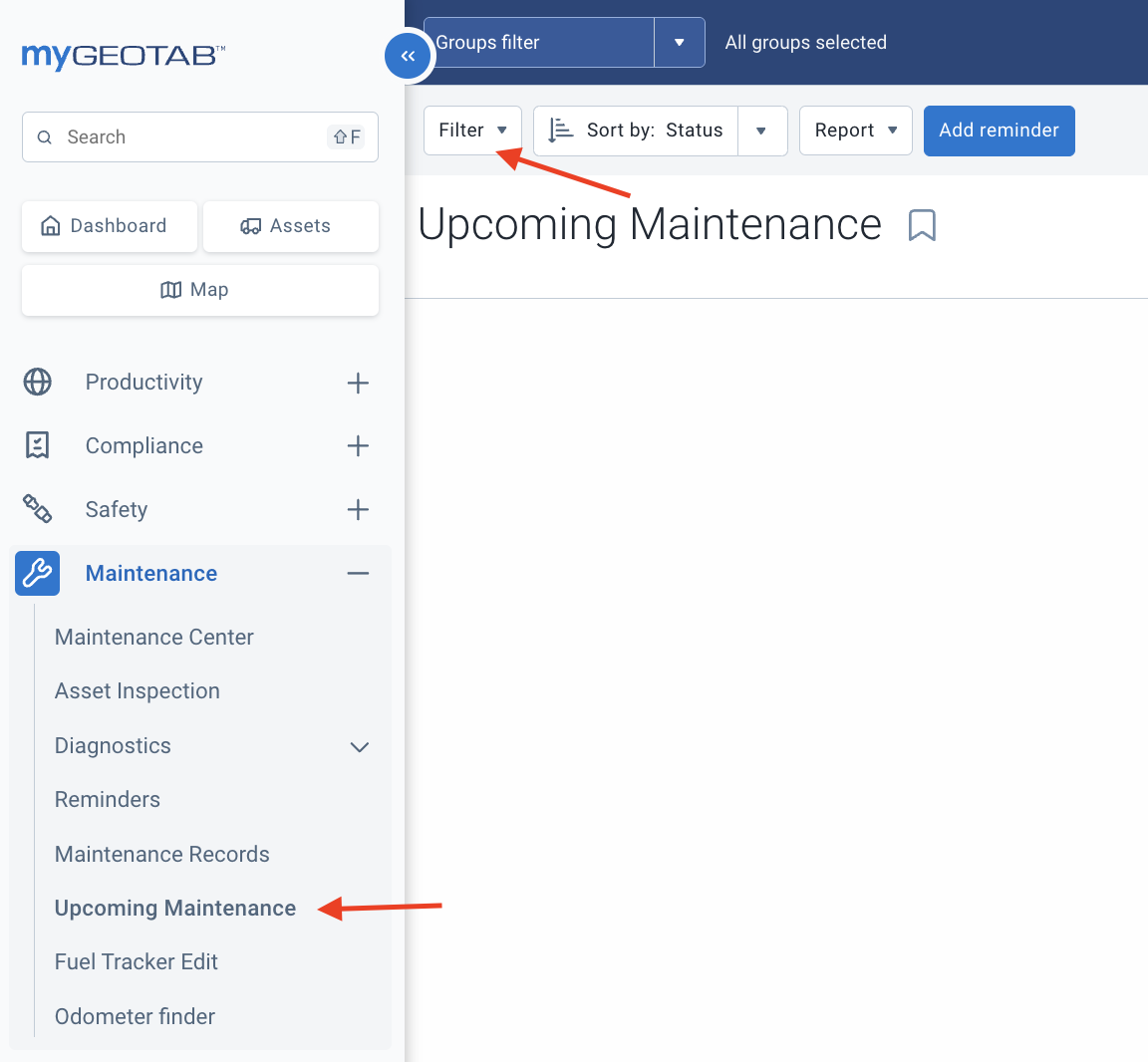The height and width of the screenshot is (1062, 1148).
Task: Open the Filter dropdown
Action: click(x=472, y=131)
